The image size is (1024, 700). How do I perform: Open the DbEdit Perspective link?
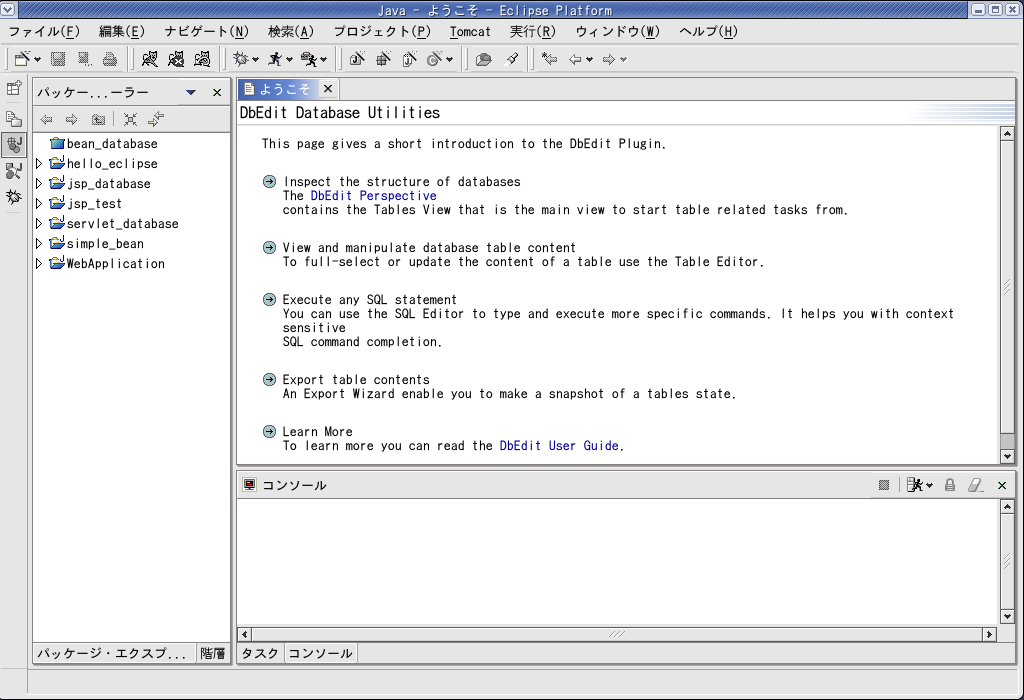[374, 196]
